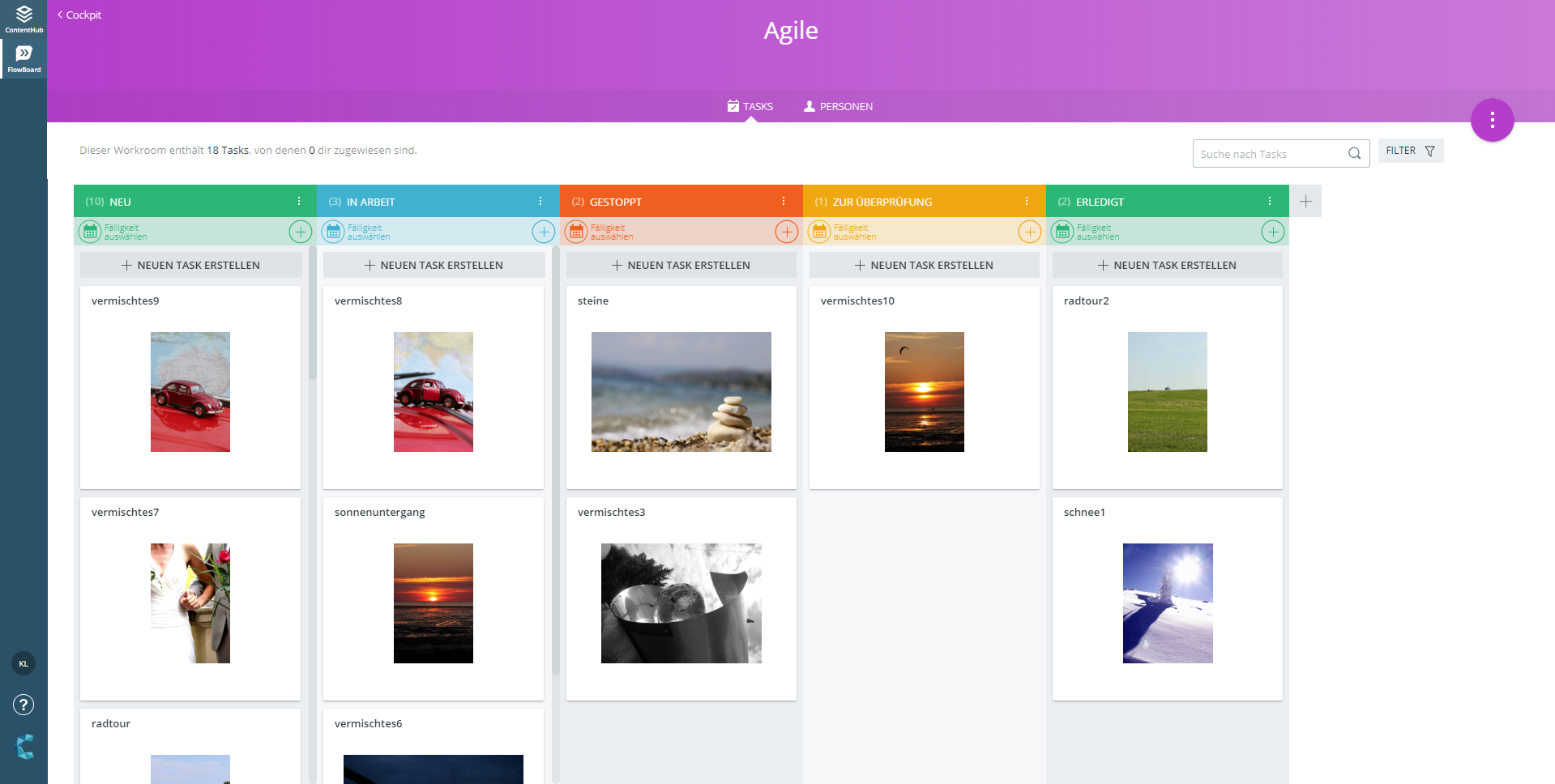The width and height of the screenshot is (1555, 784).
Task: Click the calendar icon in IN ARBEIT column
Action: click(333, 232)
